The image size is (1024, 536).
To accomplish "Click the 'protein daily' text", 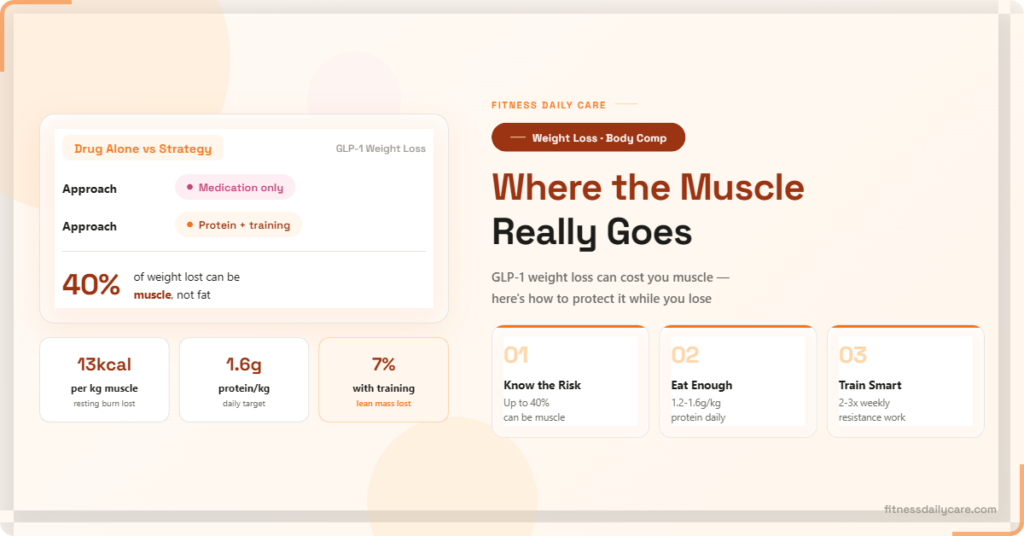I will click(698, 417).
